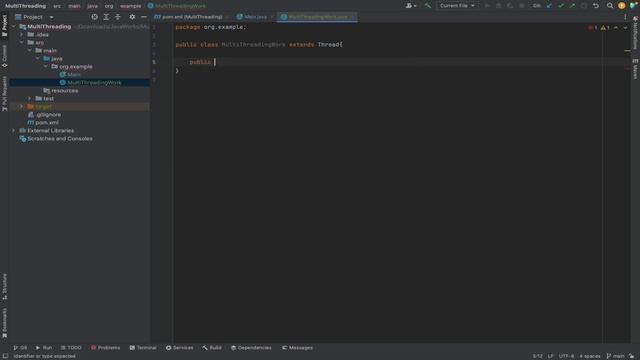Click the Structure vertical sidebar tab

point(4,287)
